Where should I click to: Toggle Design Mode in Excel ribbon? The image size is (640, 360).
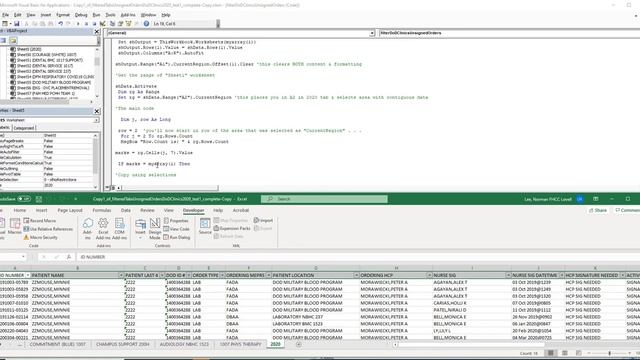point(155,229)
